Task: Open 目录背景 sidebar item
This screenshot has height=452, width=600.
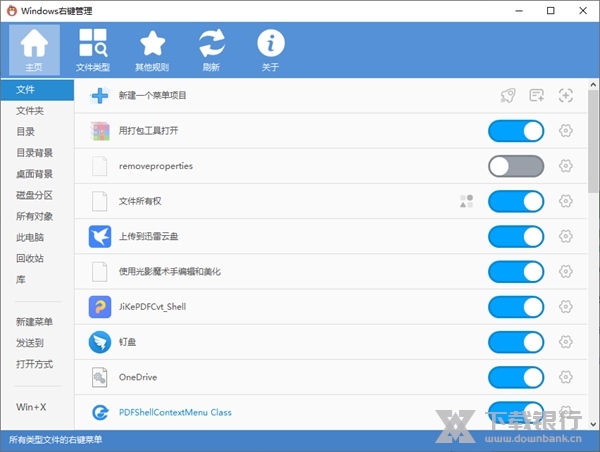Action: 37,153
